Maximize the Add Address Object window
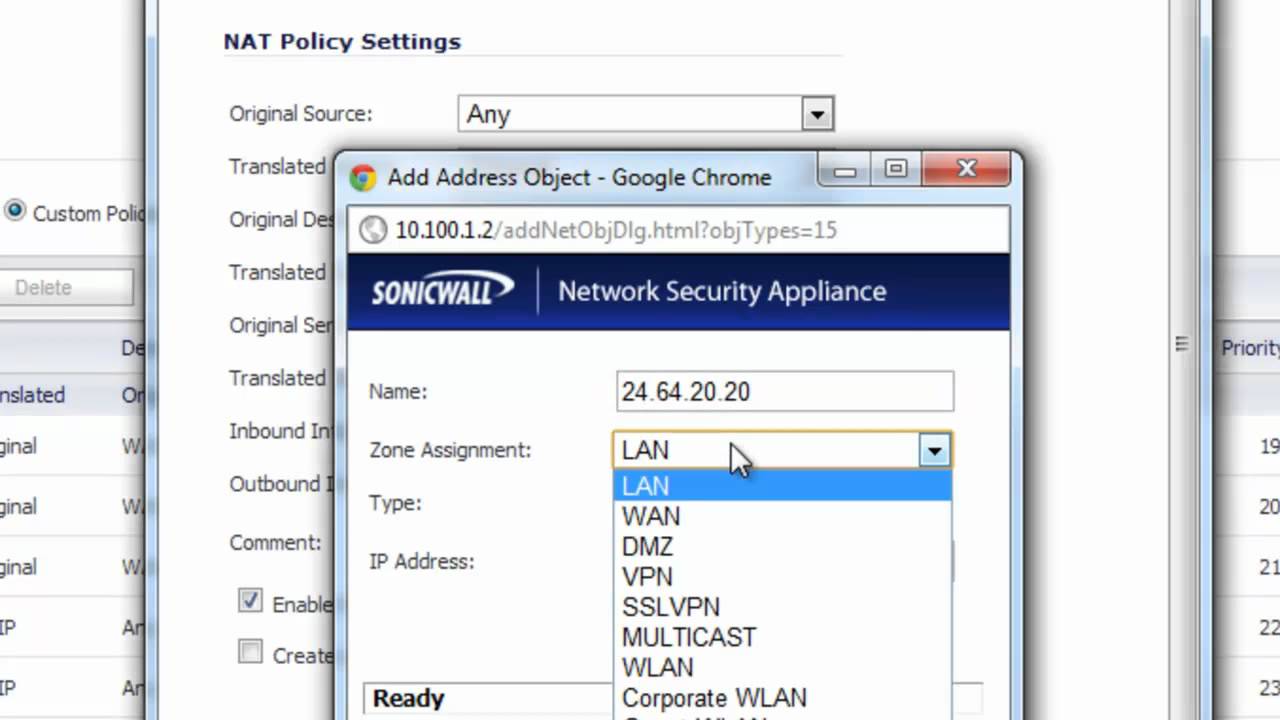Image resolution: width=1280 pixels, height=720 pixels. [x=896, y=170]
